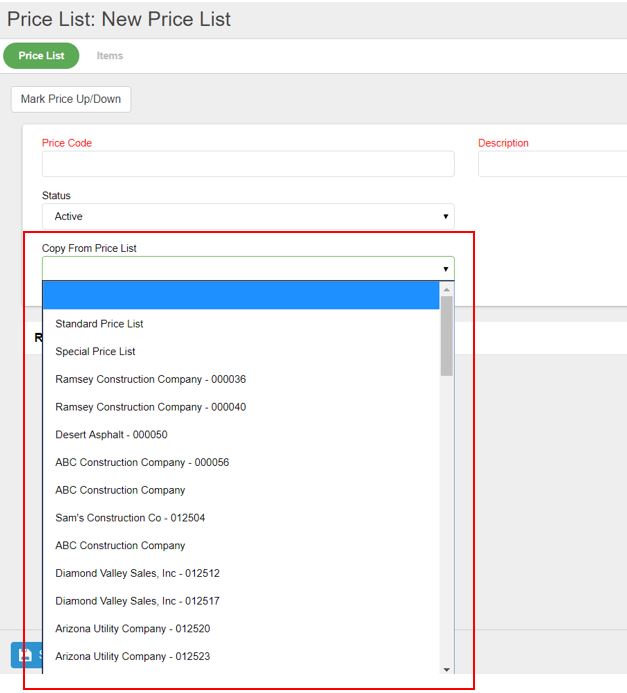Select Ramsey Construction Company - 000036
Viewport: 627px width, 693px height.
pyautogui.click(x=241, y=379)
